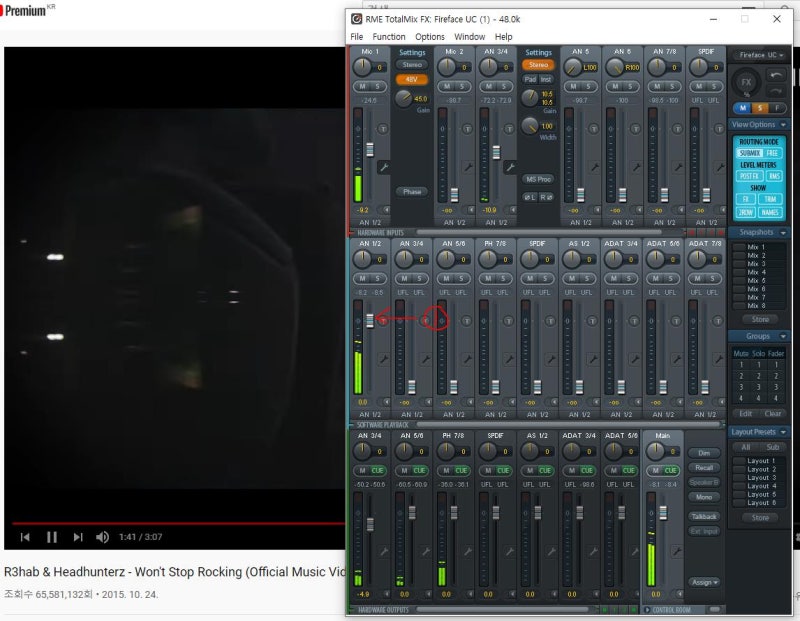The width and height of the screenshot is (800, 621).
Task: Toggle Phase in Mic 1 settings
Action: (x=412, y=191)
